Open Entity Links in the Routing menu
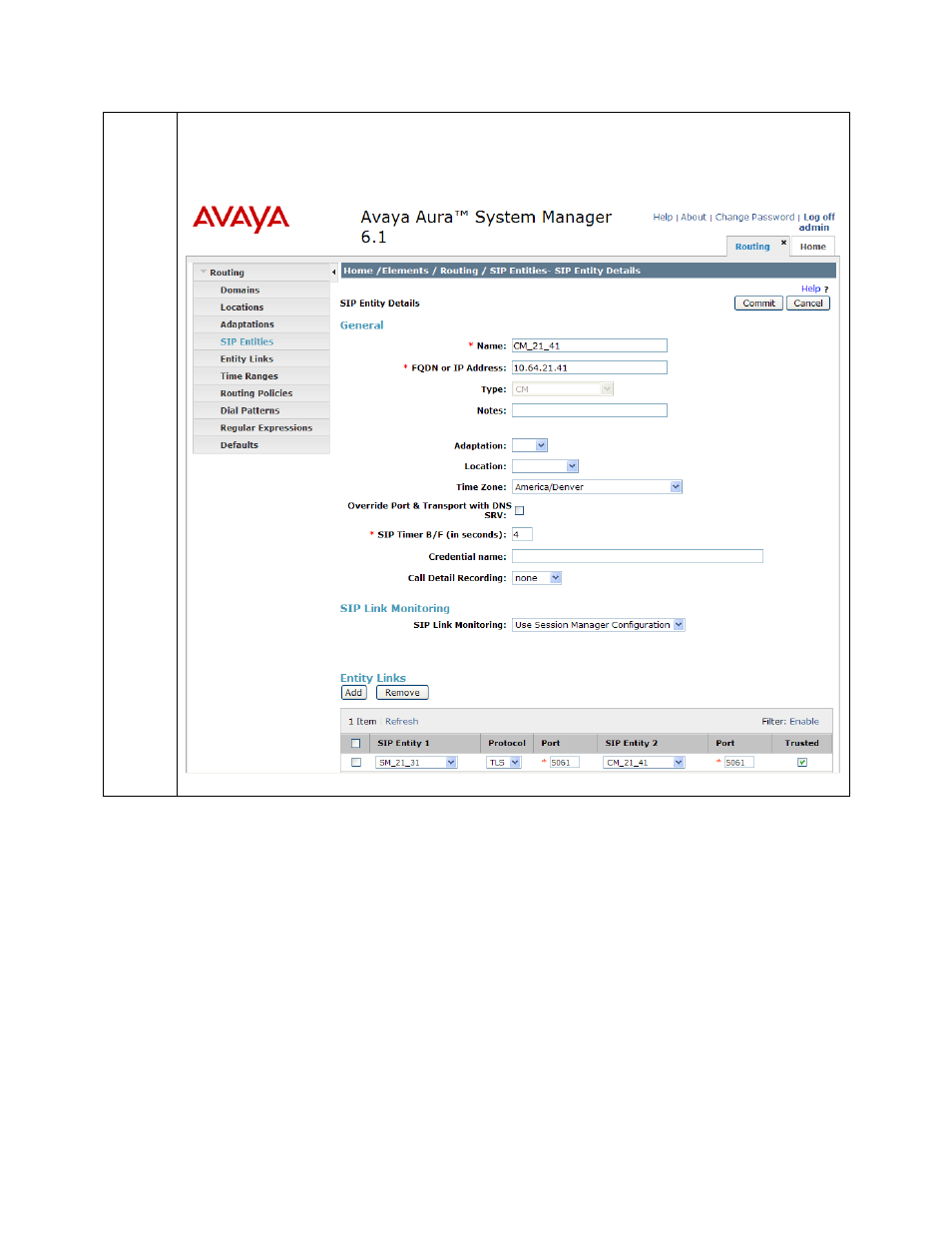The width and height of the screenshot is (952, 1233). point(246,359)
